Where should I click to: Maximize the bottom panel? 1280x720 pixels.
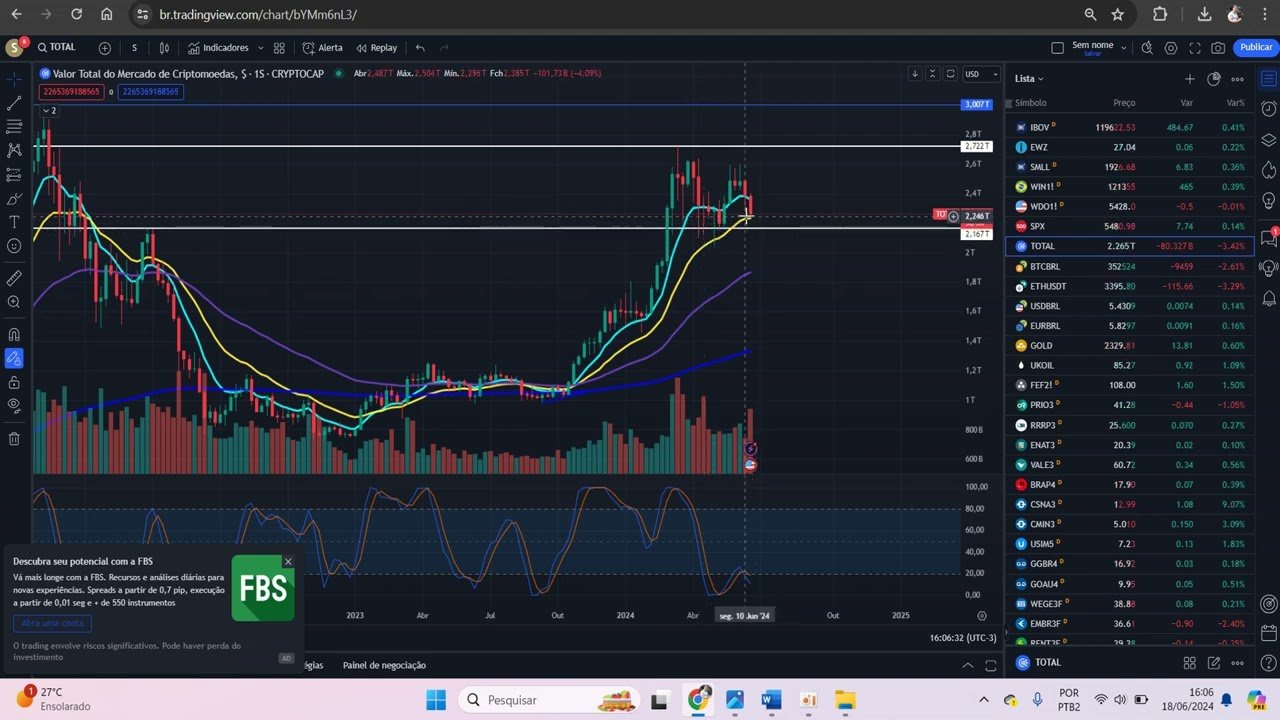tap(991, 665)
